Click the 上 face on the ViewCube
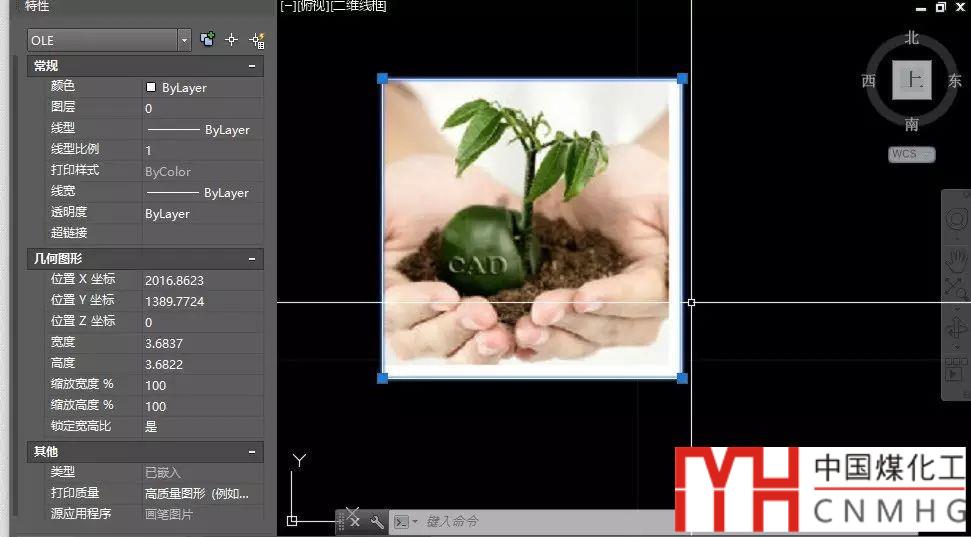The height and width of the screenshot is (537, 971). pos(911,80)
